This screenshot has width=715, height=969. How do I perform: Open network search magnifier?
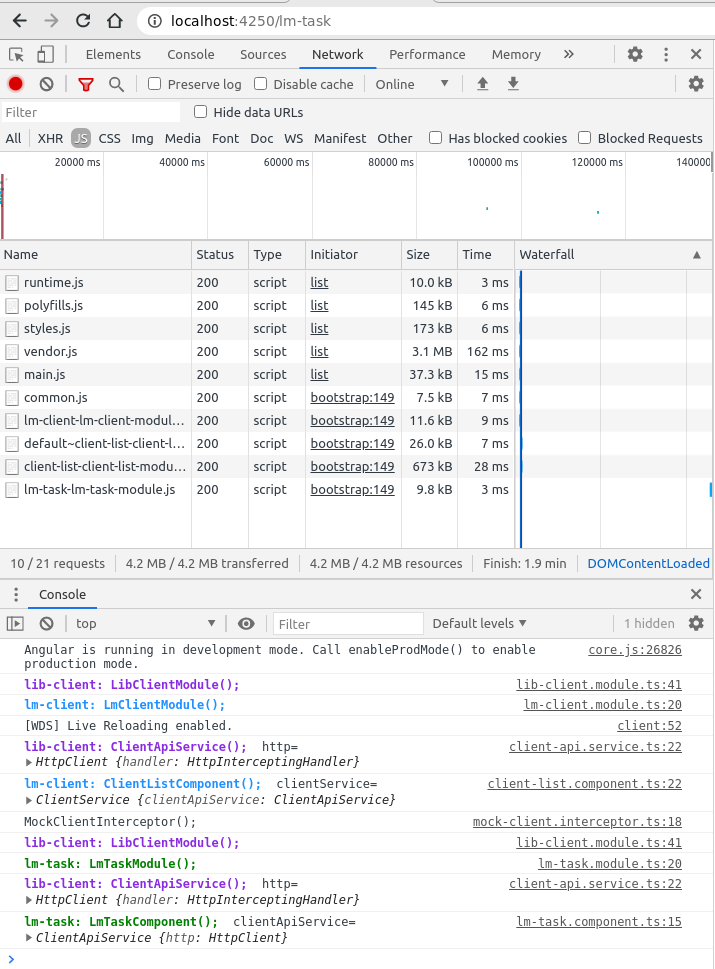pyautogui.click(x=116, y=84)
